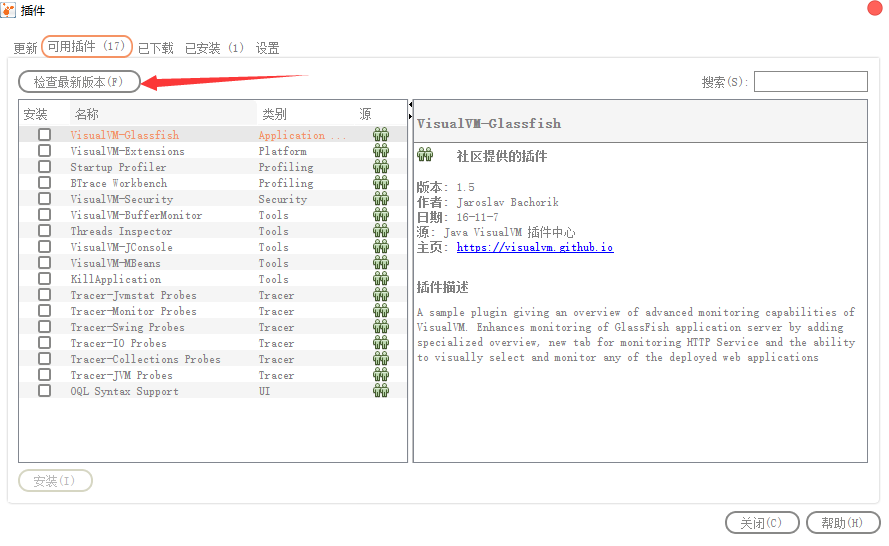
Task: Click community source icon for VisualVM-MBeans row
Action: tap(381, 262)
